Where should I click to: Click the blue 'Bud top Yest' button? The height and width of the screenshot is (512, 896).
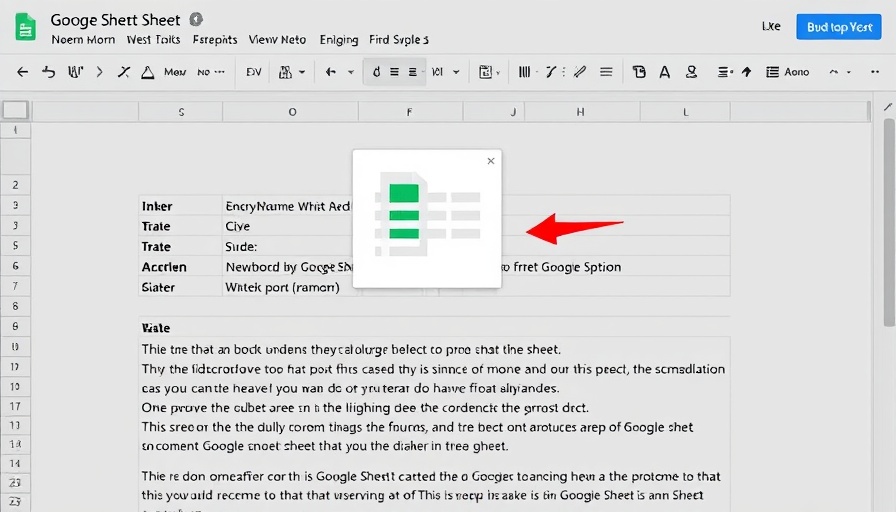coord(838,27)
